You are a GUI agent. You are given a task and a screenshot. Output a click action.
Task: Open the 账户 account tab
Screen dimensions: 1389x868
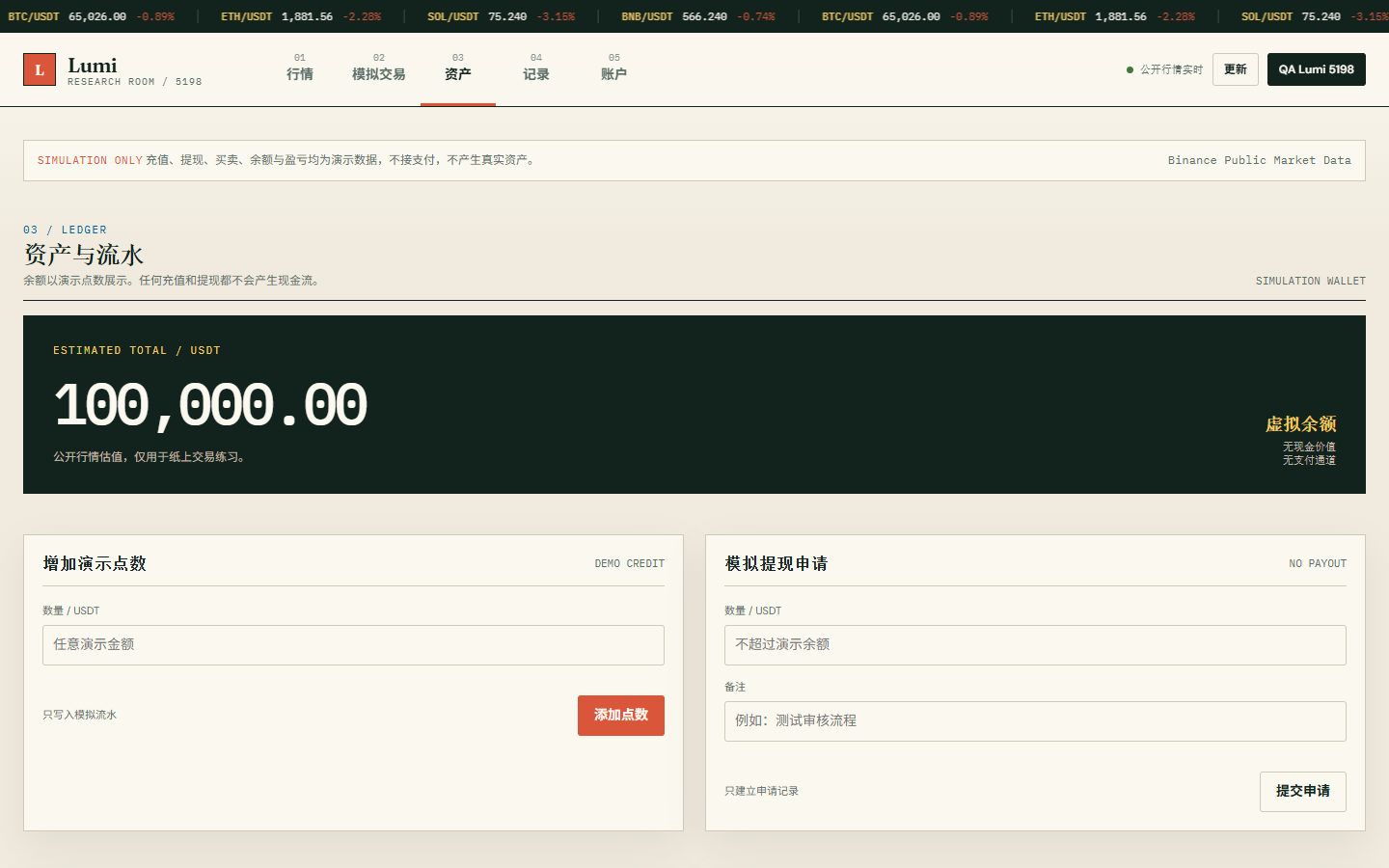pyautogui.click(x=614, y=68)
